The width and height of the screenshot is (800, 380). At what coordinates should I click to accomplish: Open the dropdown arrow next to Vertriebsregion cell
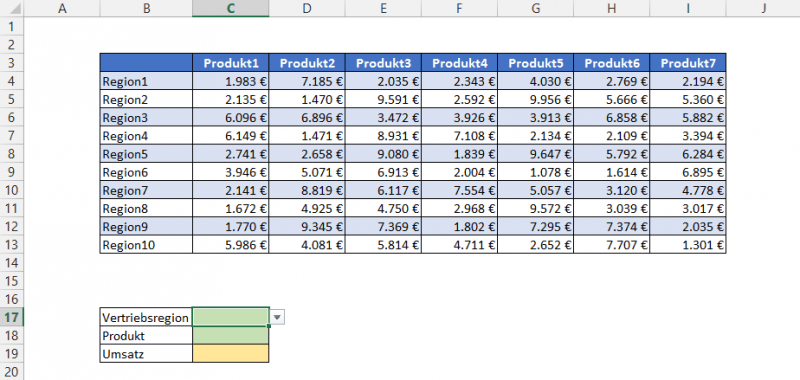pyautogui.click(x=277, y=318)
